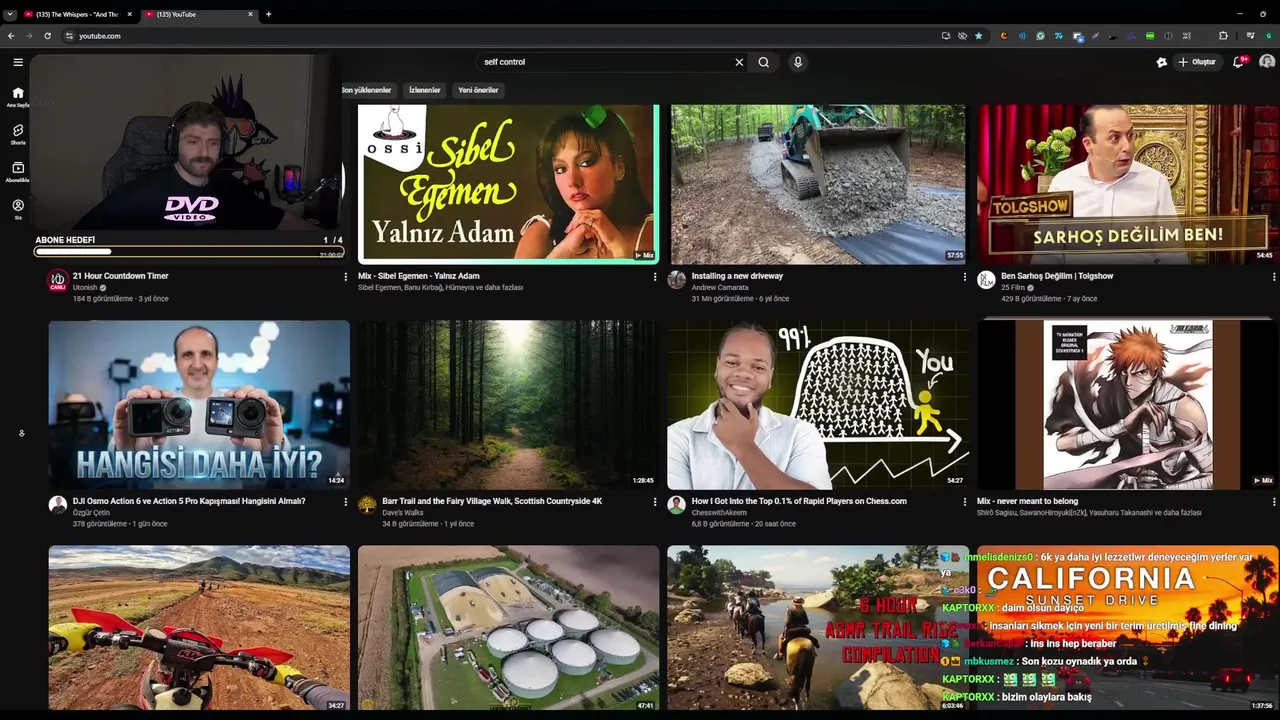Open options menu for Barr Trail video
Screen dimensions: 1280x720
pyautogui.click(x=655, y=502)
